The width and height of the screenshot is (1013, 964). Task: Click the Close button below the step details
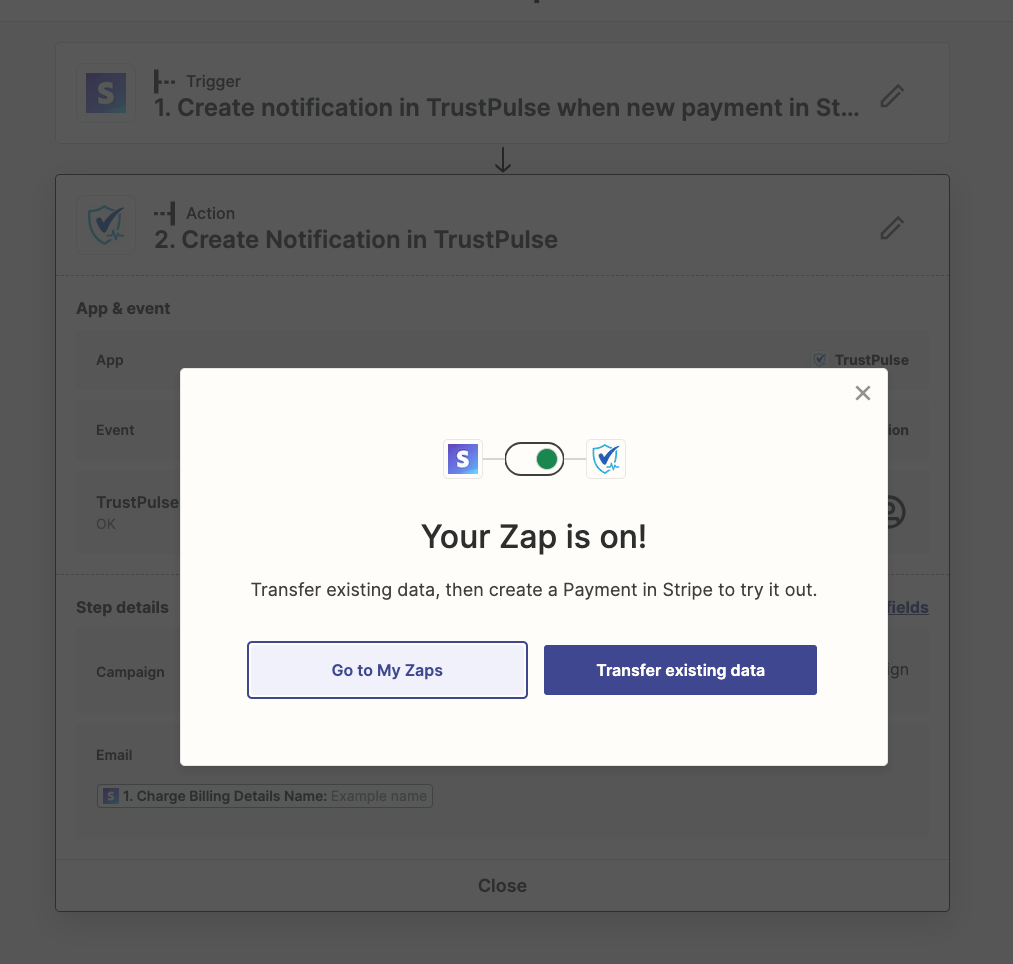pyautogui.click(x=502, y=886)
